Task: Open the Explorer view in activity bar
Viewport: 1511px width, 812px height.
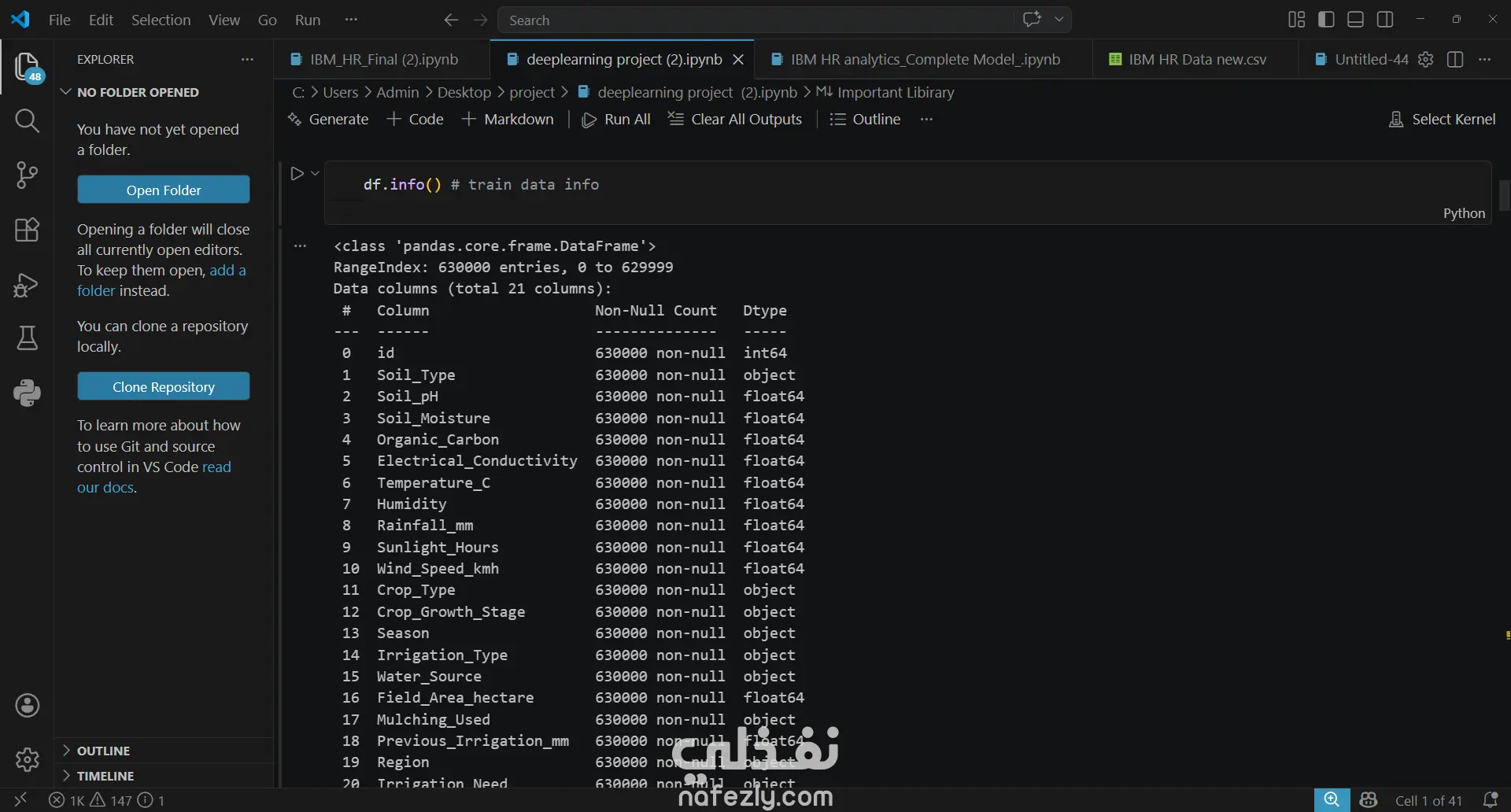Action: pyautogui.click(x=27, y=67)
